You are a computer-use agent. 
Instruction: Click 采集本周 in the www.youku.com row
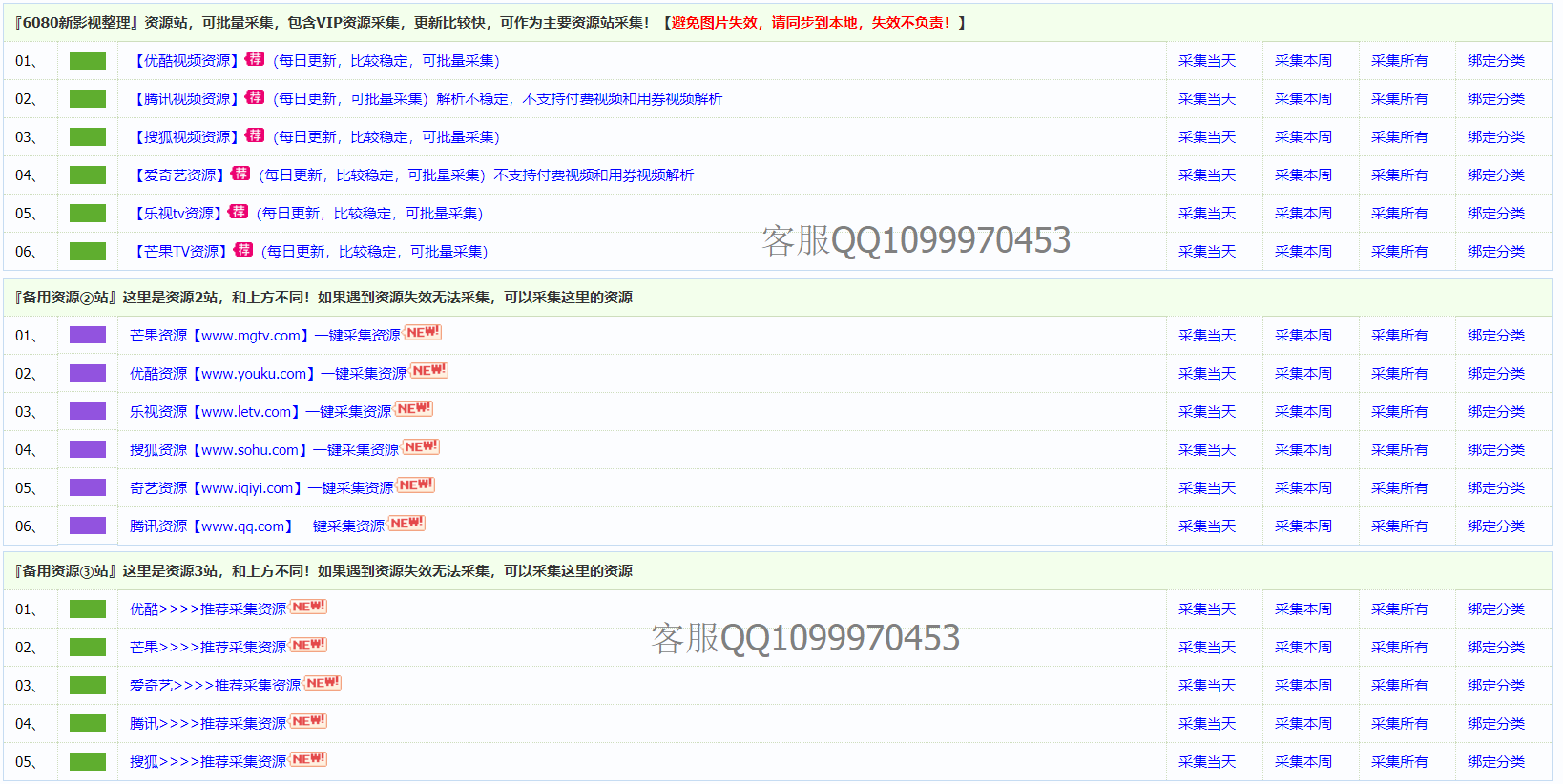(1303, 374)
